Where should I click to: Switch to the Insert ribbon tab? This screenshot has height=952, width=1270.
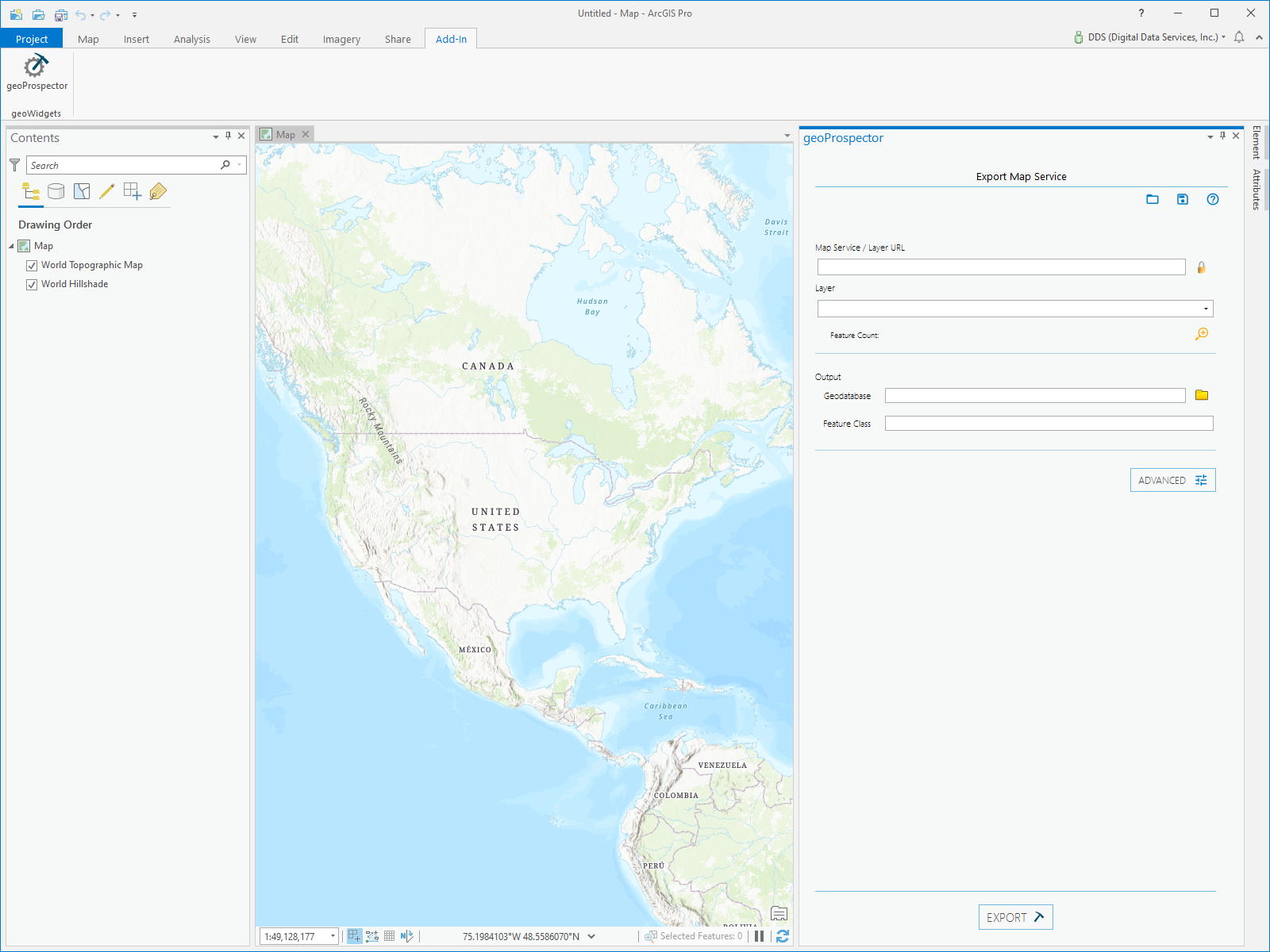[137, 39]
